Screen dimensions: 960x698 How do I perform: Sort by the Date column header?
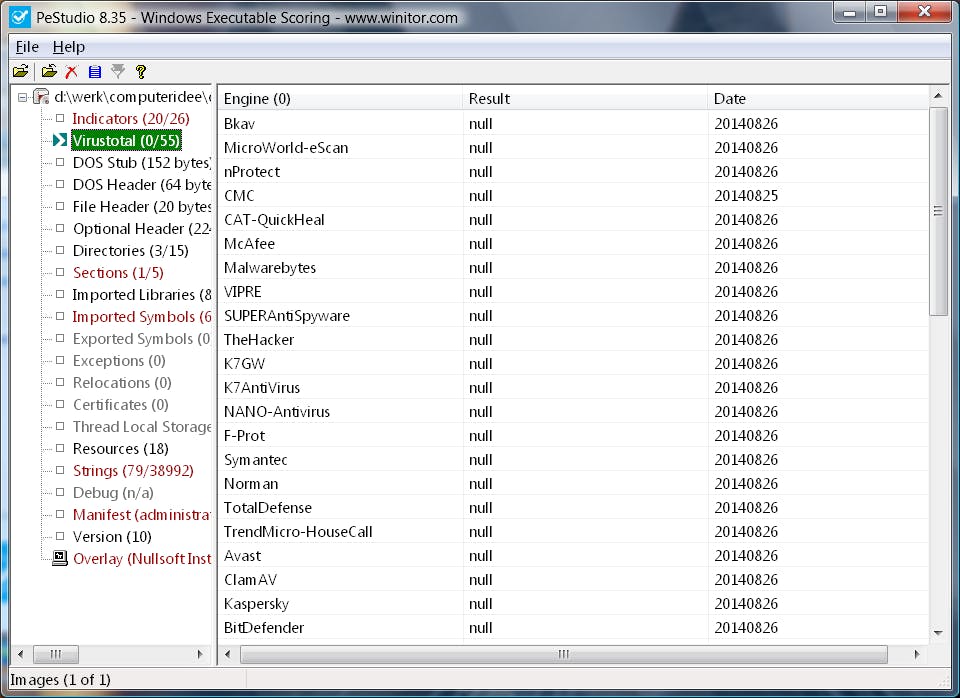818,99
